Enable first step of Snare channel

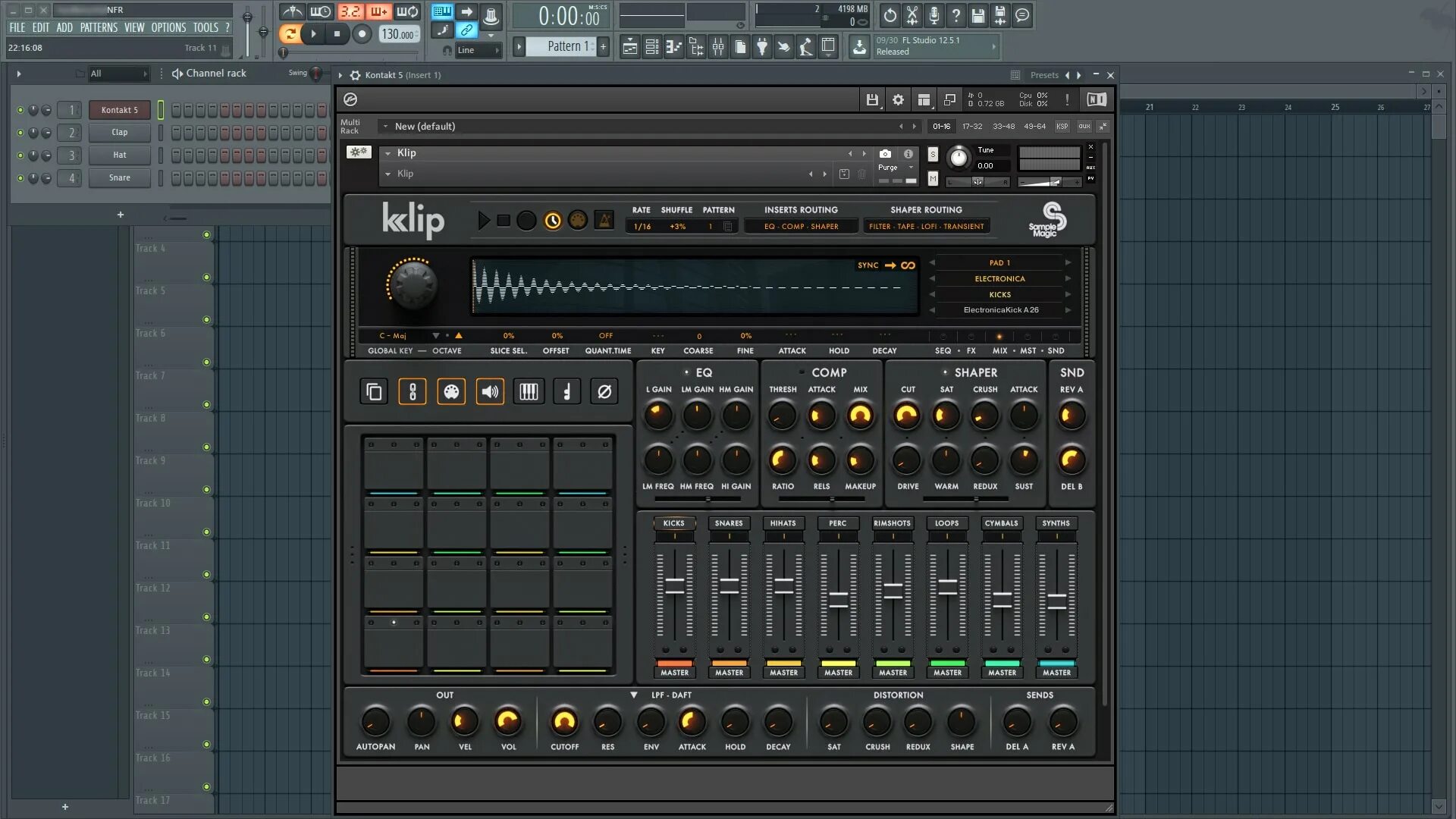[176, 178]
